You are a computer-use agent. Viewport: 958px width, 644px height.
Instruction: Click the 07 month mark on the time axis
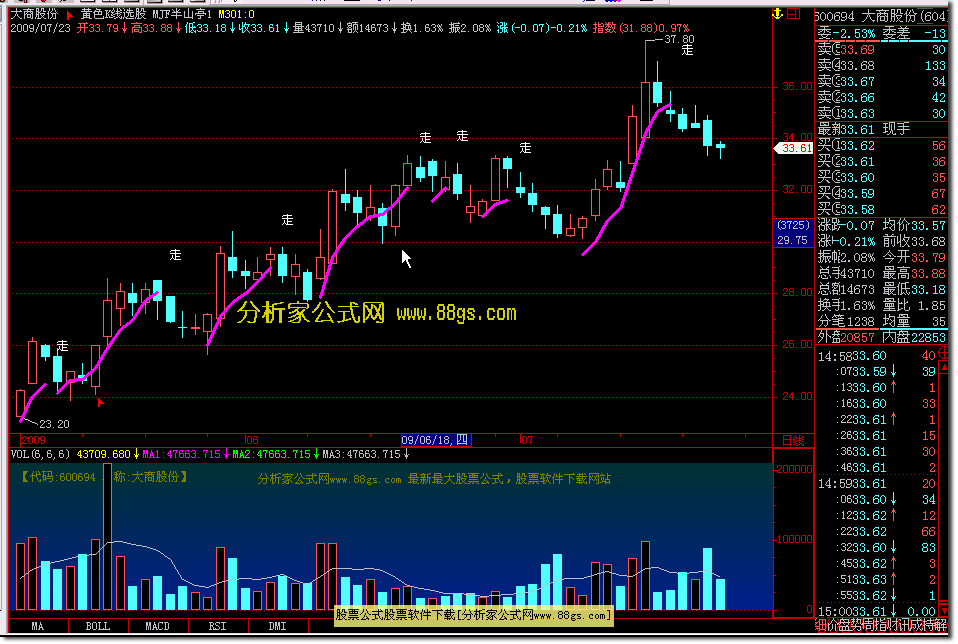point(526,440)
